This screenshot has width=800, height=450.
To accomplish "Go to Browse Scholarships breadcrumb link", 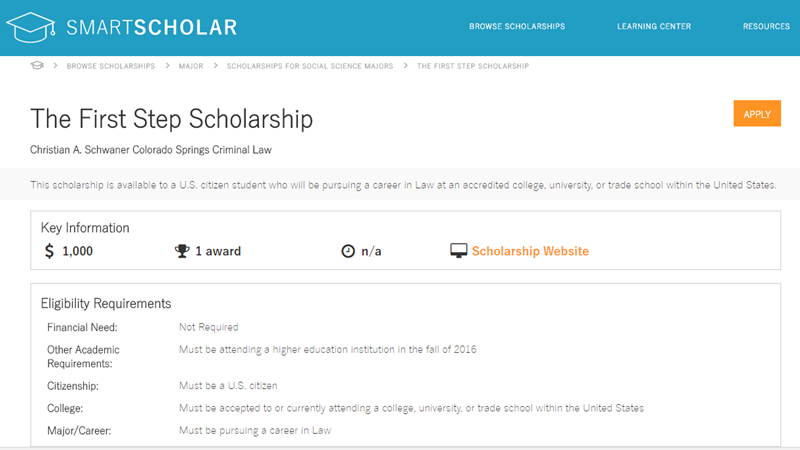I will (111, 66).
